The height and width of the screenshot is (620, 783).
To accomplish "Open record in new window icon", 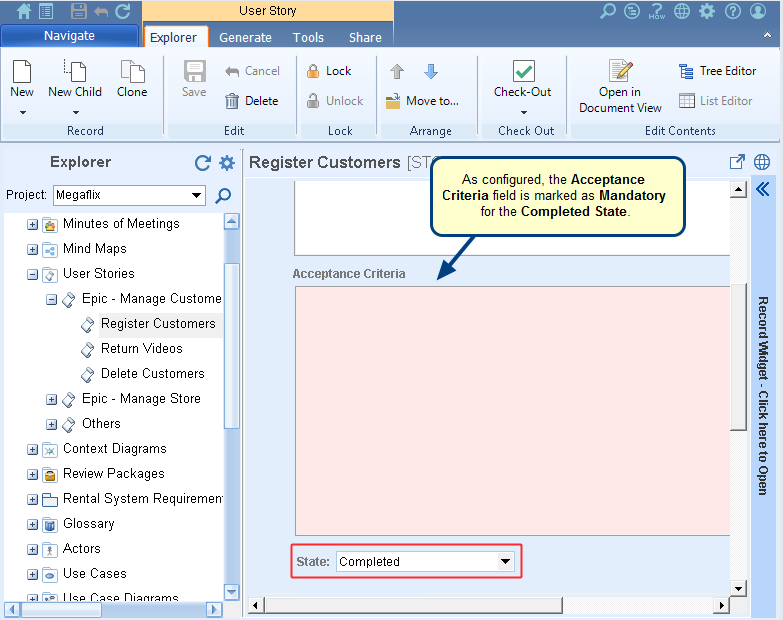I will (737, 162).
